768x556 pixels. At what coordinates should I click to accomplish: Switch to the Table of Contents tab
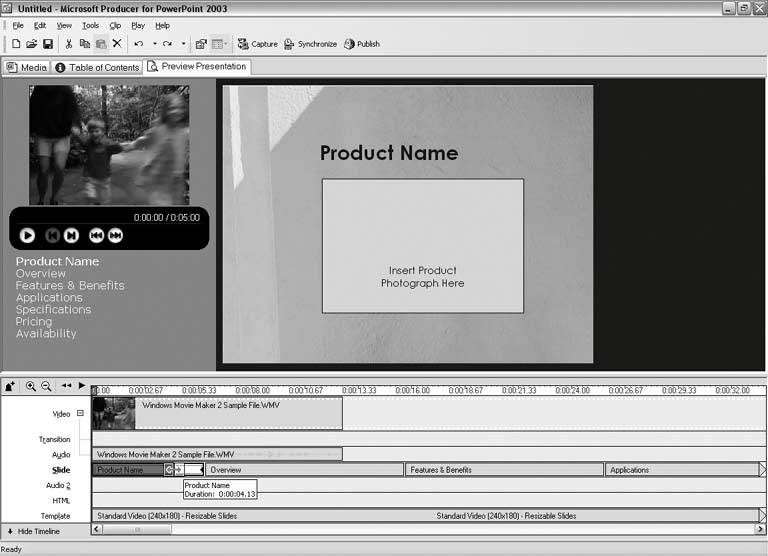click(x=97, y=67)
